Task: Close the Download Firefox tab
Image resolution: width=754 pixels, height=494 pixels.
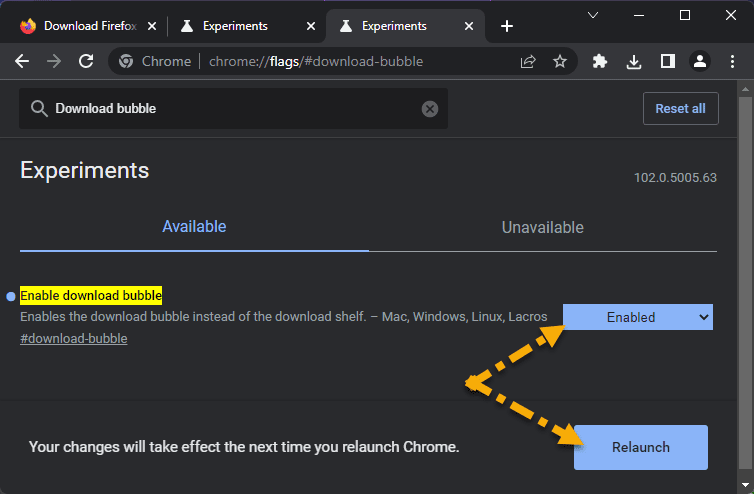Action: [x=152, y=26]
